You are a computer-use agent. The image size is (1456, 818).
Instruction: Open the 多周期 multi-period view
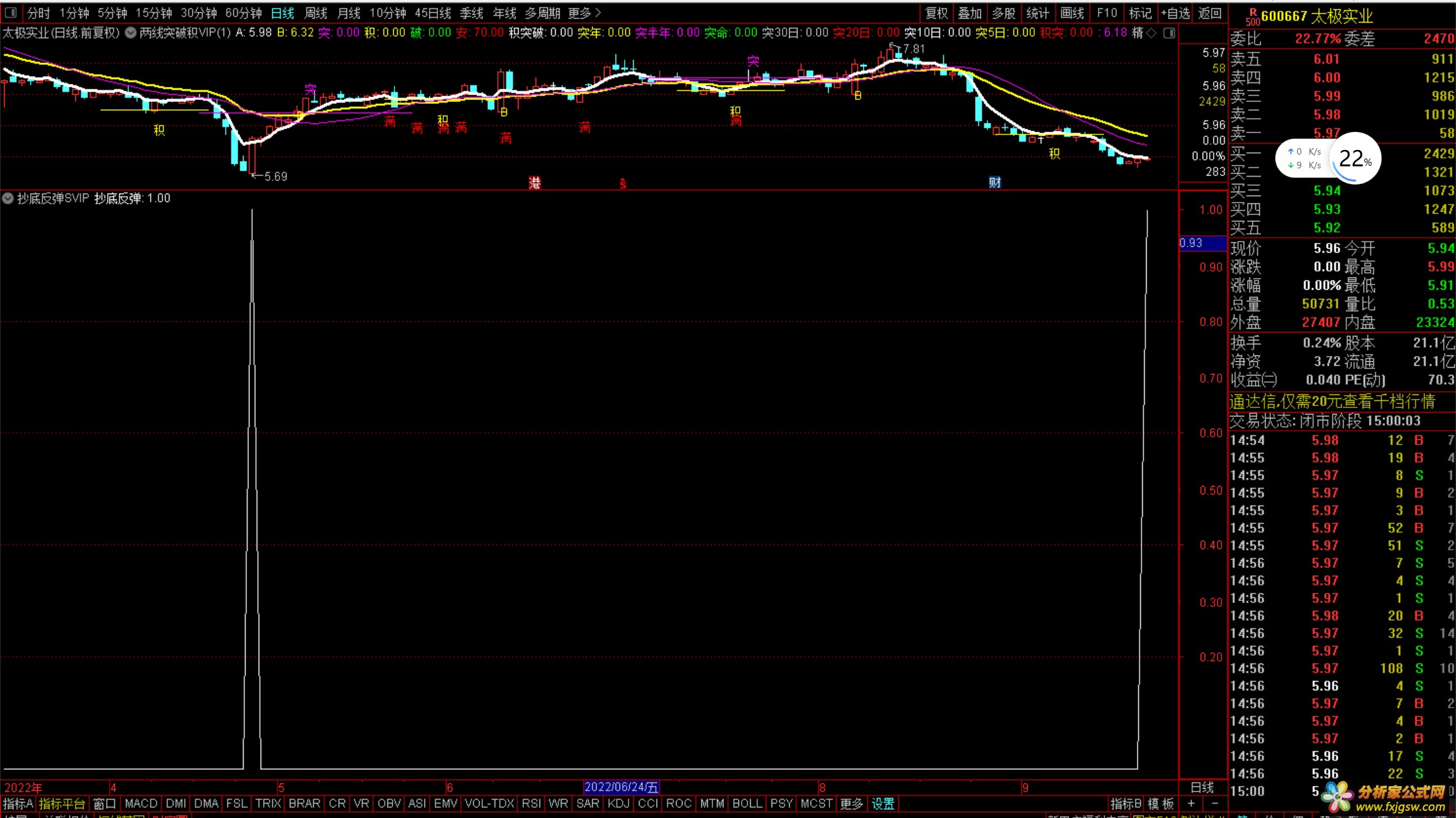[543, 13]
